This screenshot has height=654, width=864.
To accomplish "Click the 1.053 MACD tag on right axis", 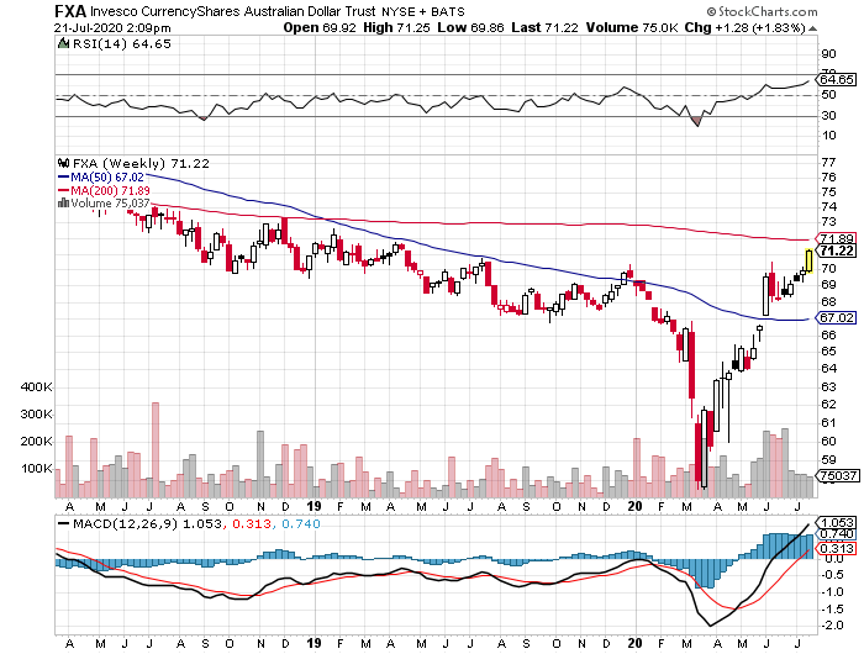I will pos(836,522).
